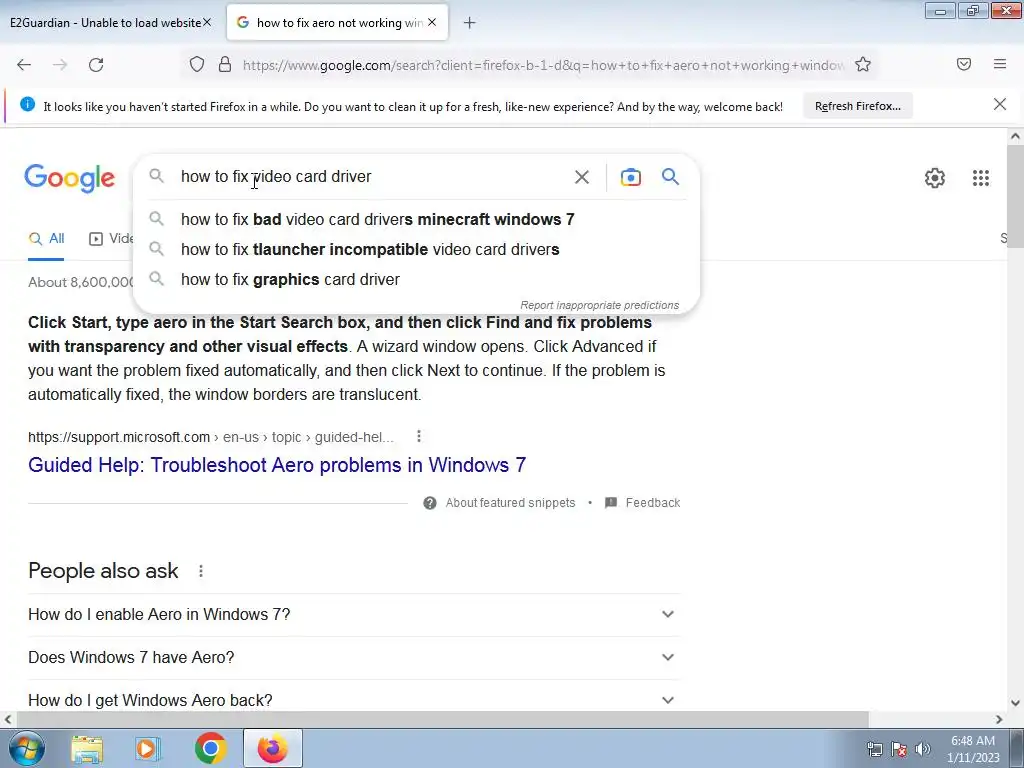The image size is (1024, 768).
Task: Click the info icon in notification bar
Action: pyautogui.click(x=27, y=104)
